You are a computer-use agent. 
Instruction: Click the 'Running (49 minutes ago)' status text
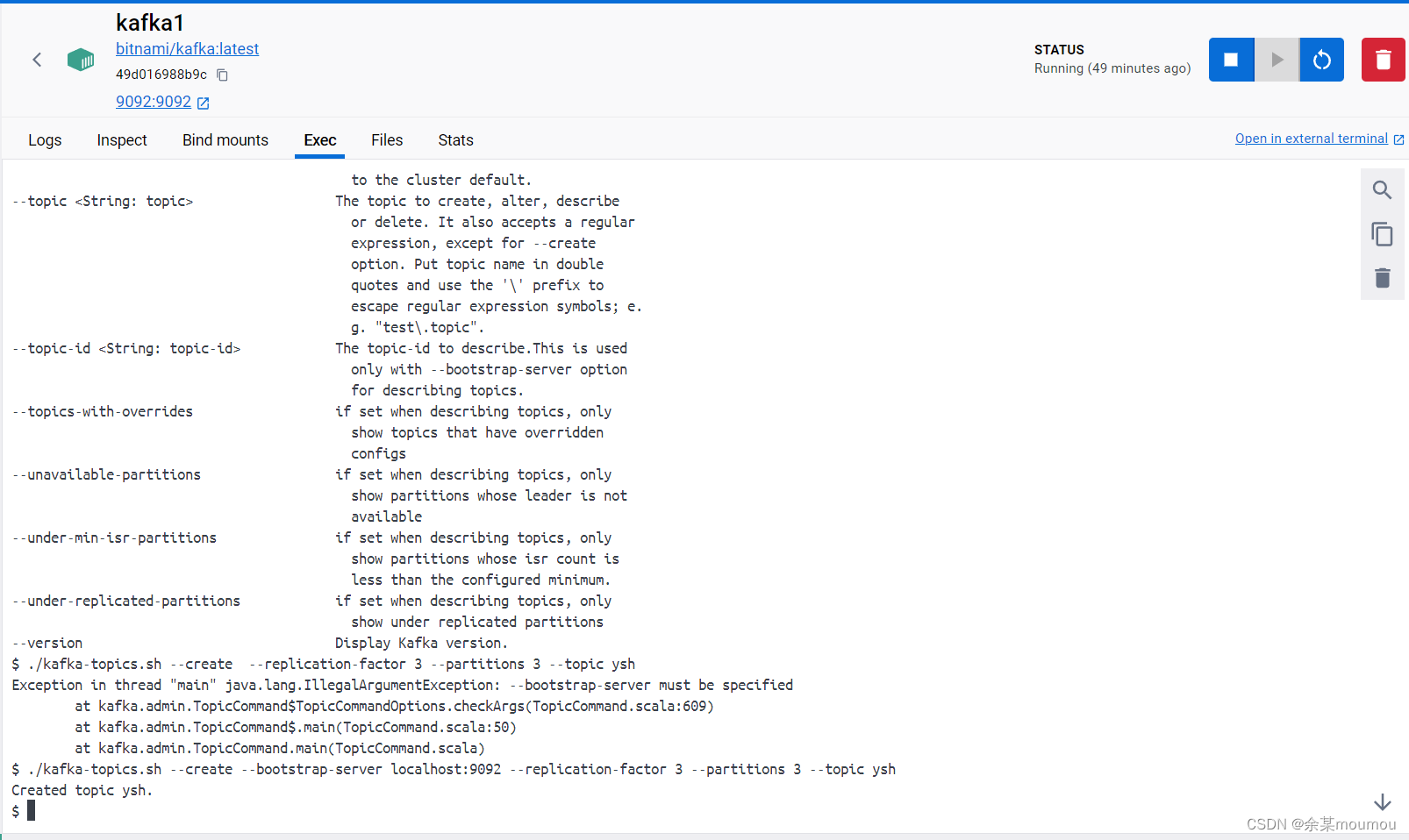[1112, 68]
